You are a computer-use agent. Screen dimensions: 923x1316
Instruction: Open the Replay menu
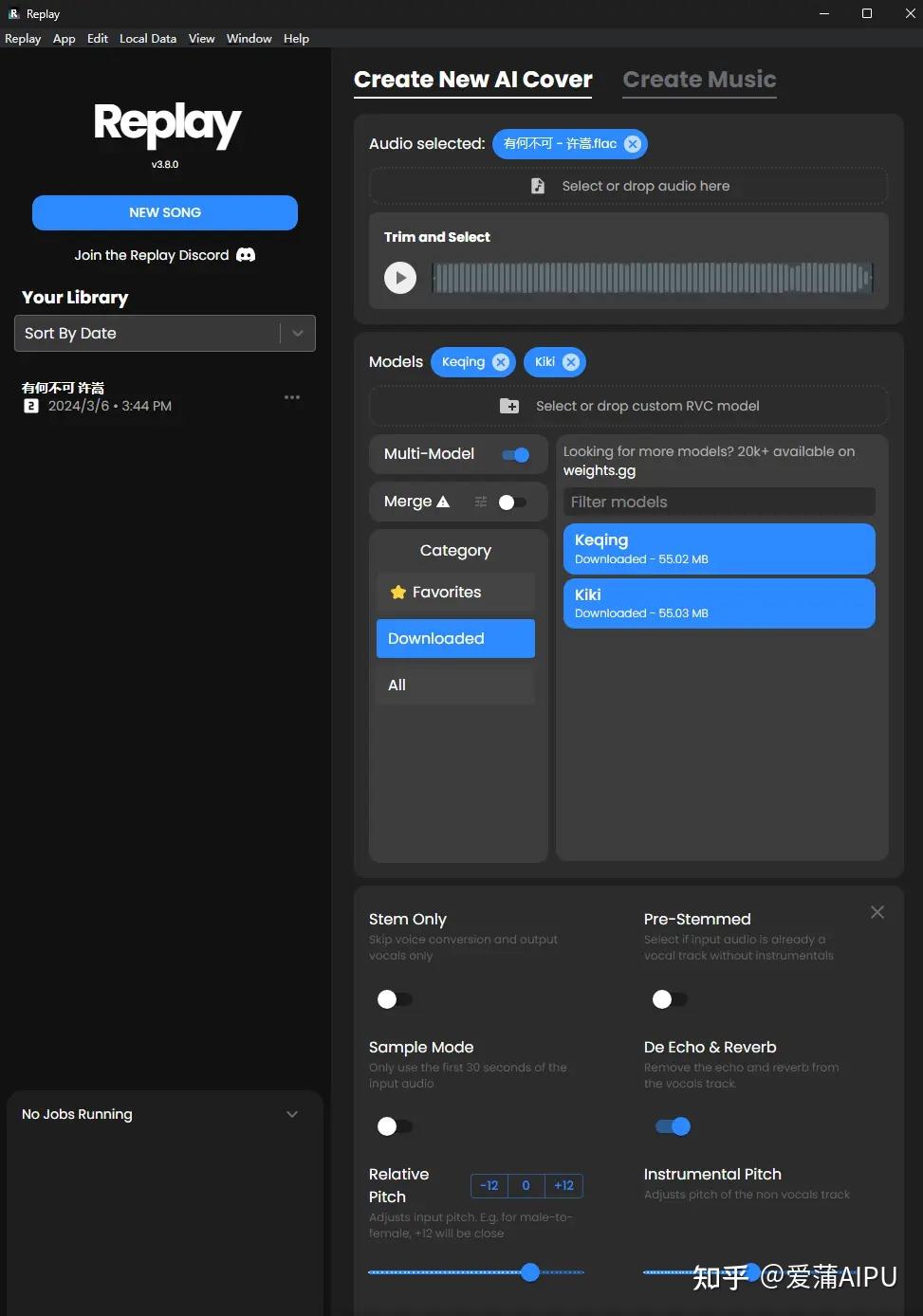pyautogui.click(x=23, y=39)
